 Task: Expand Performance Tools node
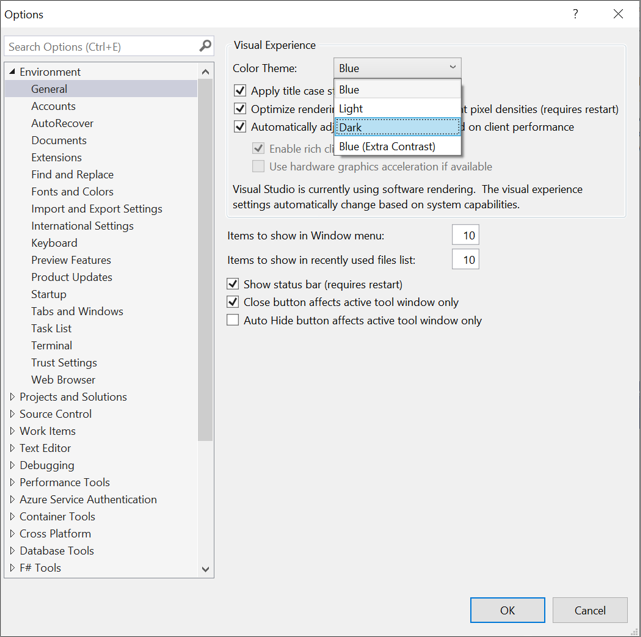pos(12,482)
